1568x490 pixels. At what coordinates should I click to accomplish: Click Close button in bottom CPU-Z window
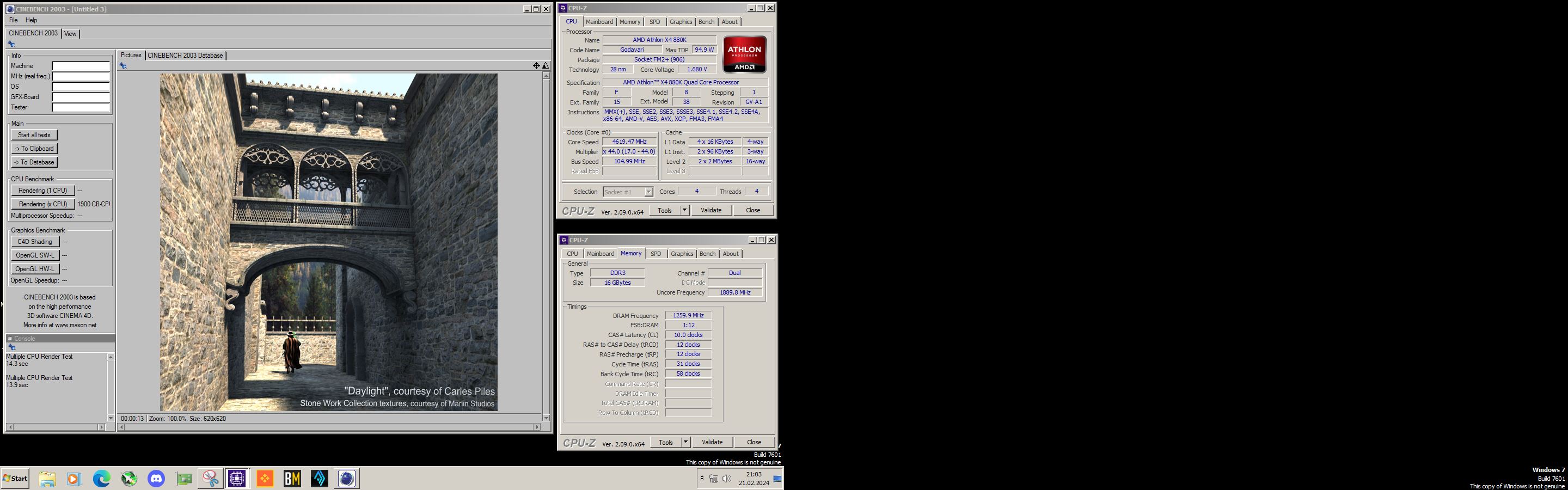(754, 442)
